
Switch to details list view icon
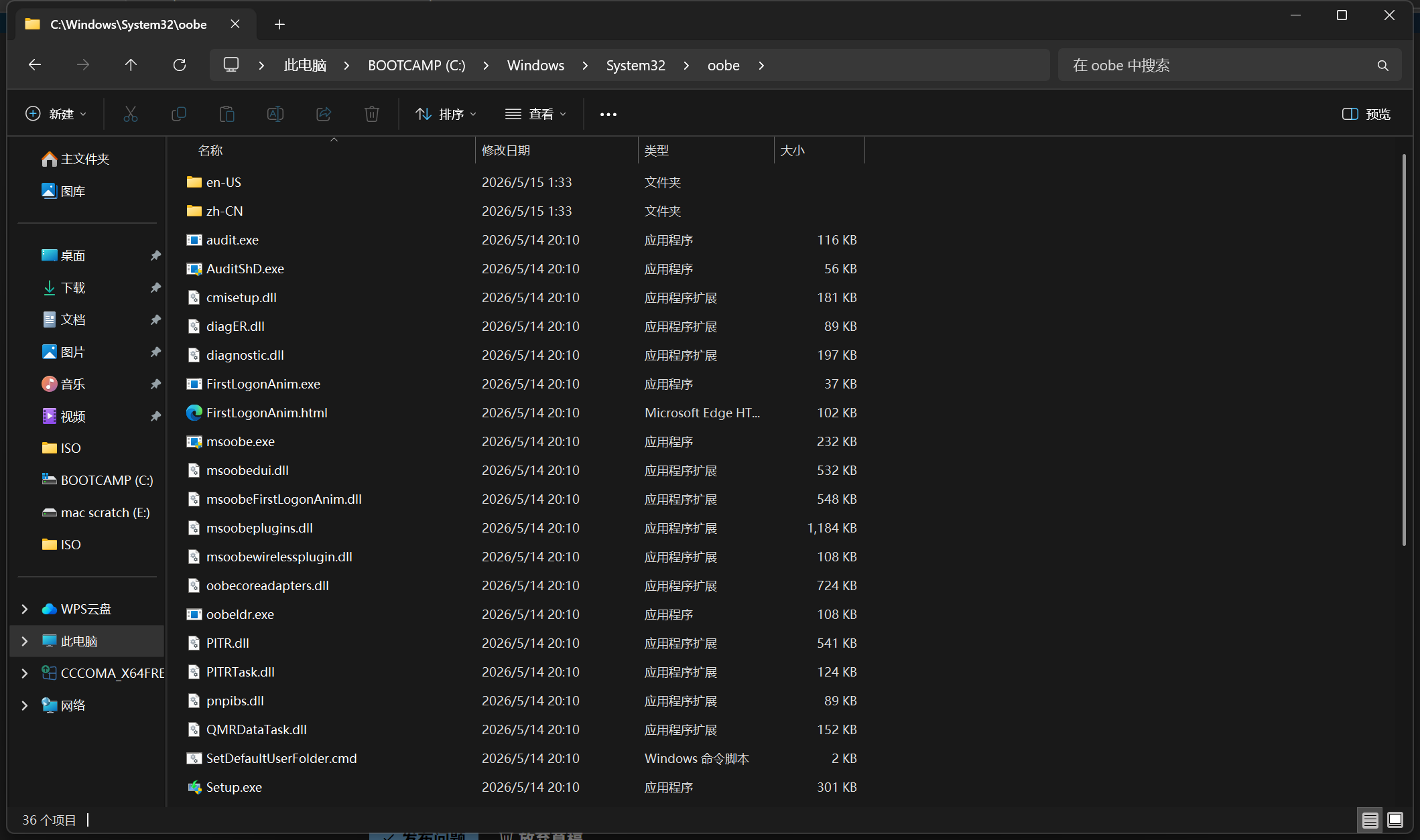[x=1370, y=820]
